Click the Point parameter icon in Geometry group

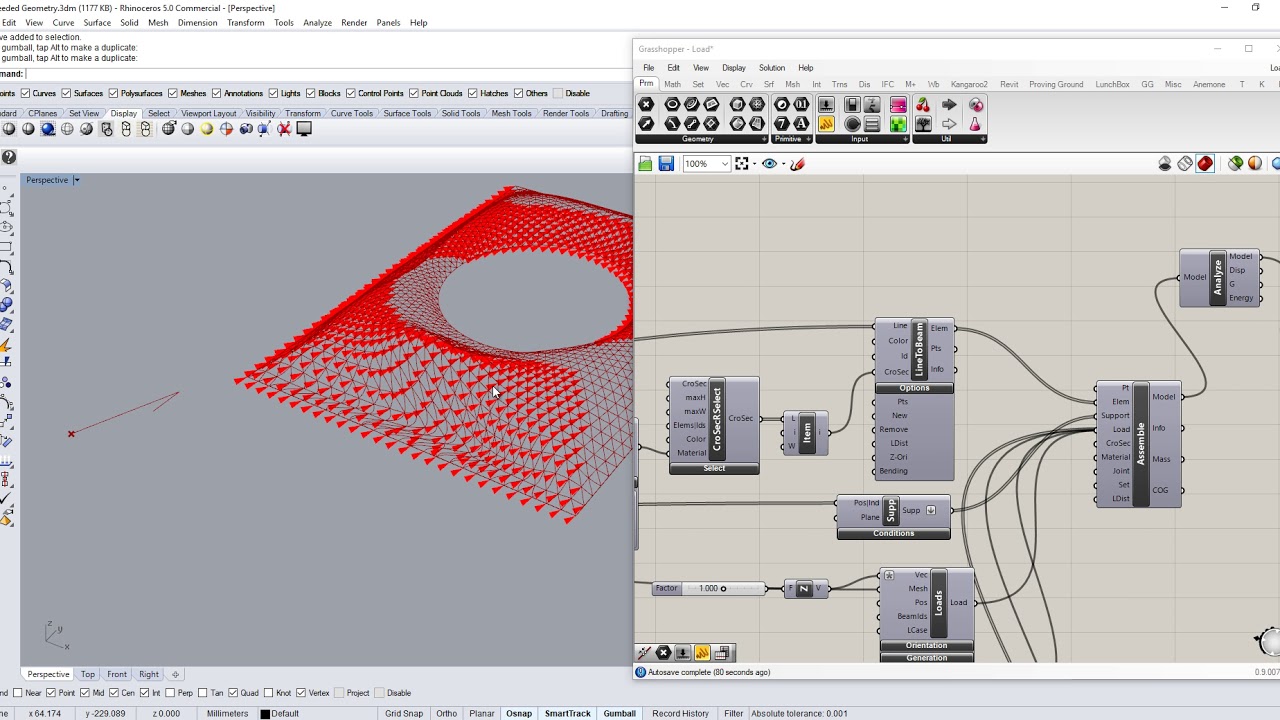click(646, 105)
